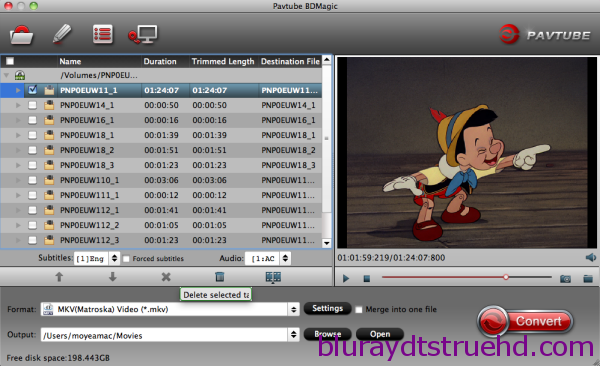Open format Settings
Viewport: 600px width, 366px height.
[x=327, y=309]
